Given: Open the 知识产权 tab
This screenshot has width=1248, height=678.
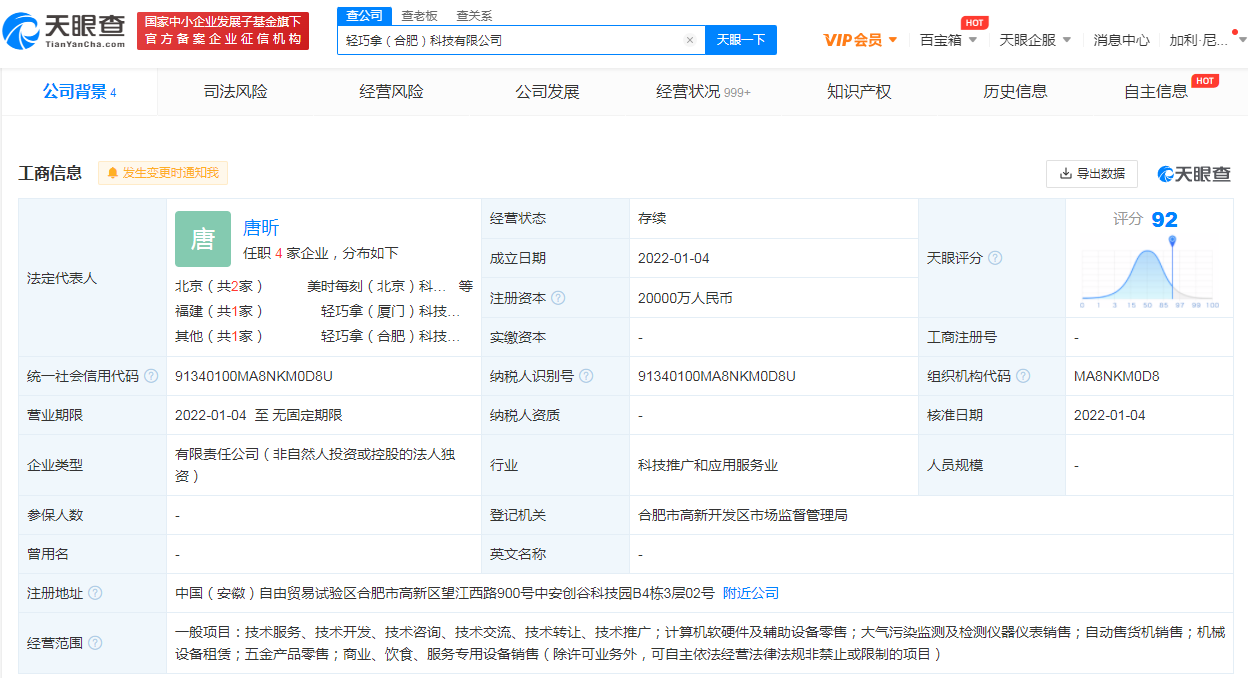Looking at the screenshot, I should 859,92.
